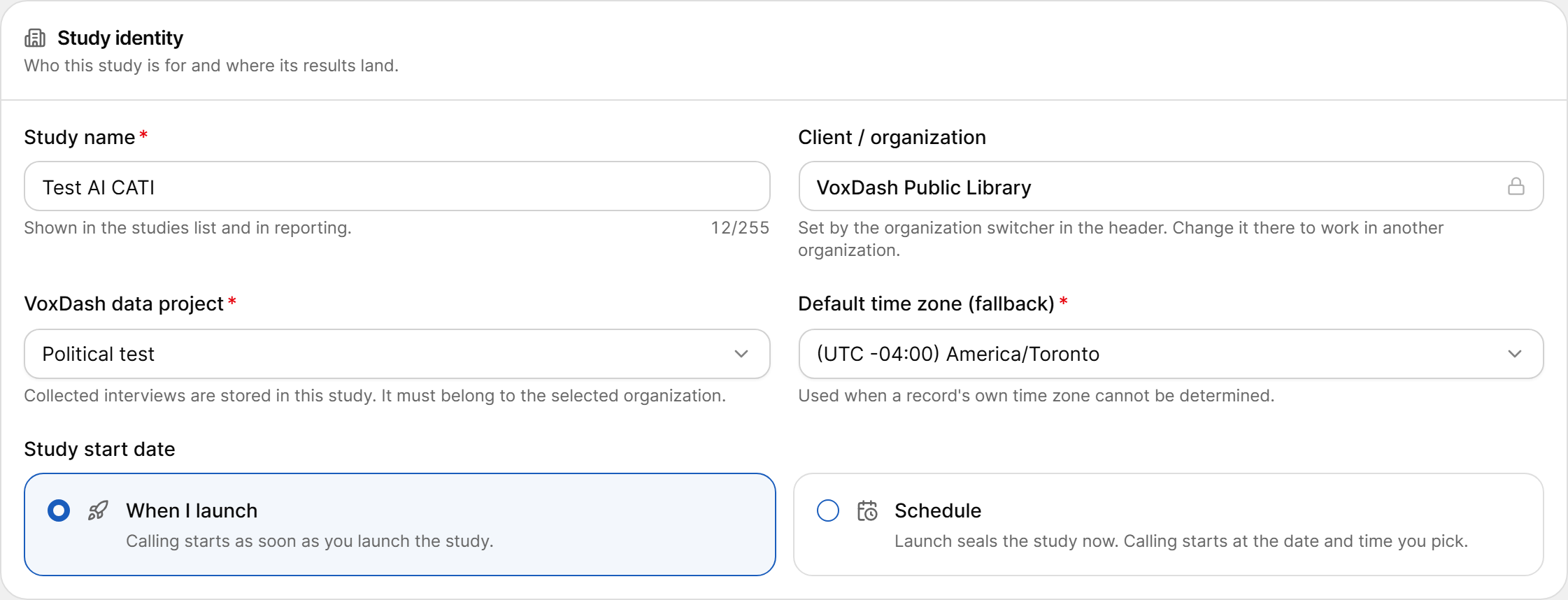Click the Client / organization label
Image resolution: width=1568 pixels, height=600 pixels.
(892, 137)
